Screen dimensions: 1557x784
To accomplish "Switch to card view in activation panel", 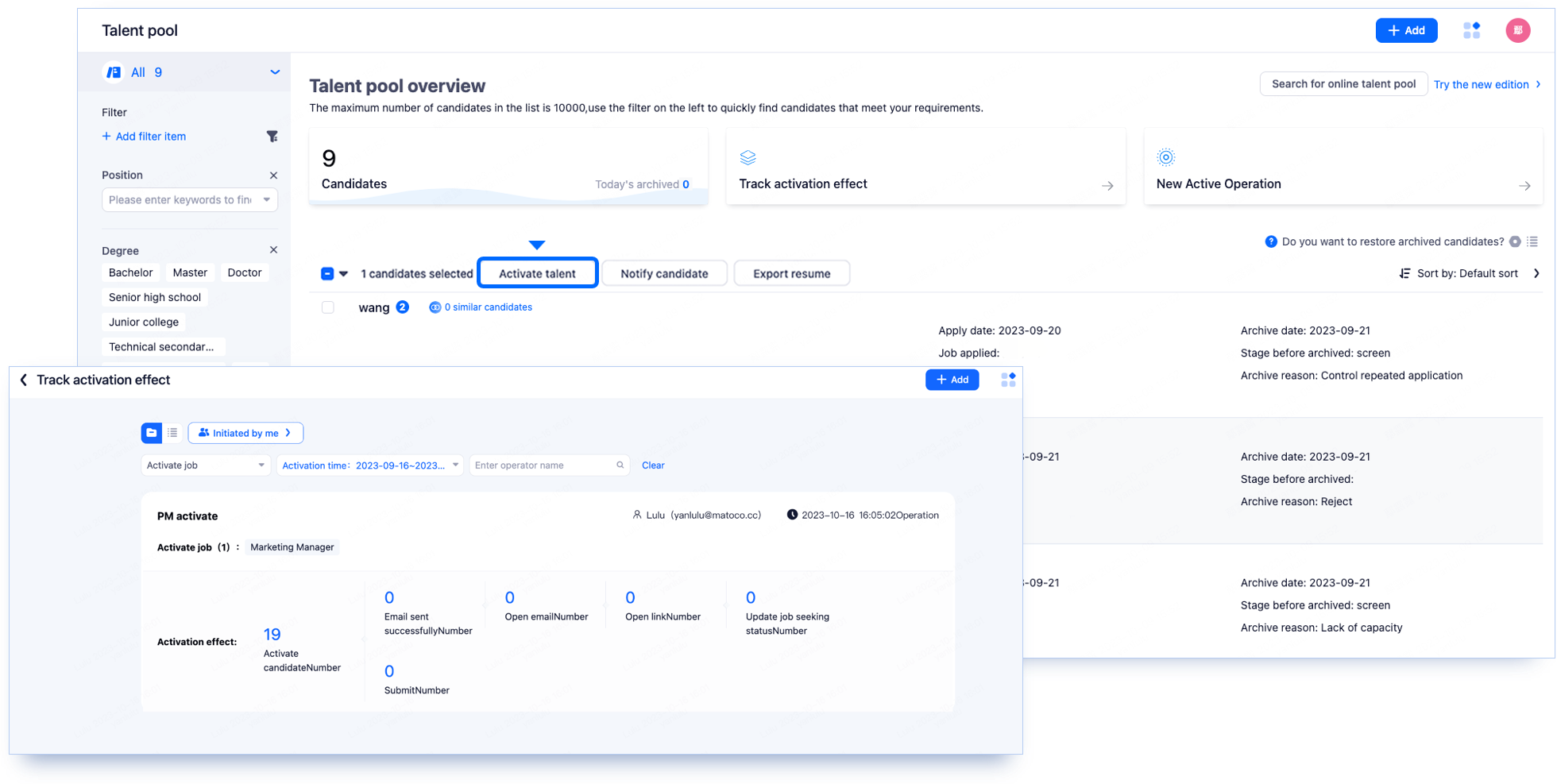I will (151, 433).
